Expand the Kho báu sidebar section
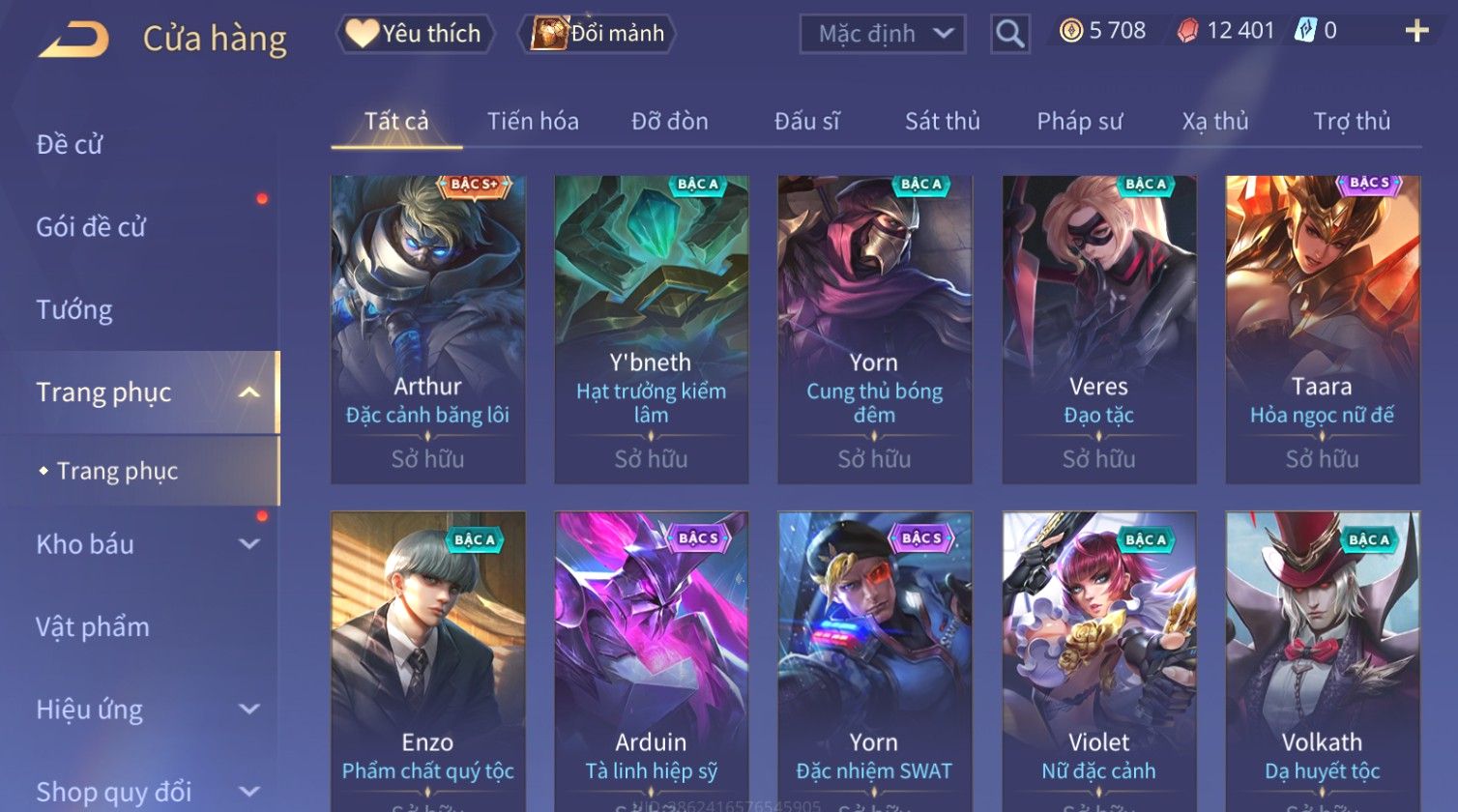 tap(249, 544)
